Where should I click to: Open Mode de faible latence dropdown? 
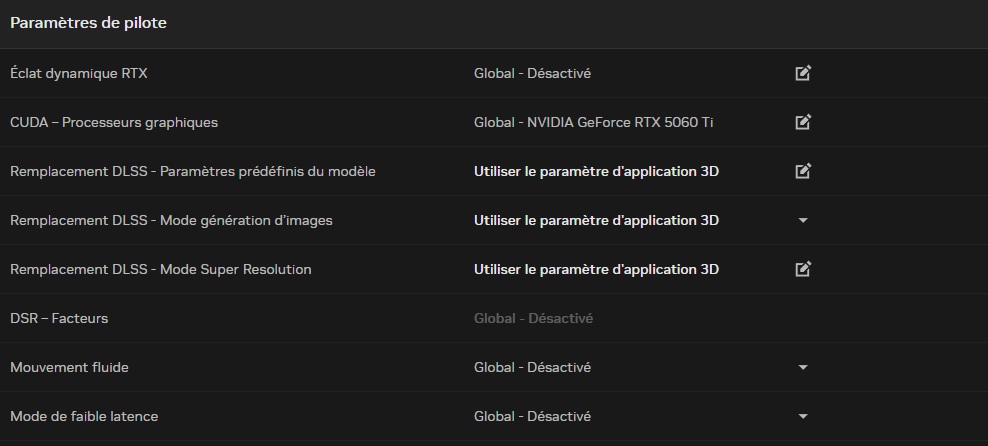pos(803,416)
